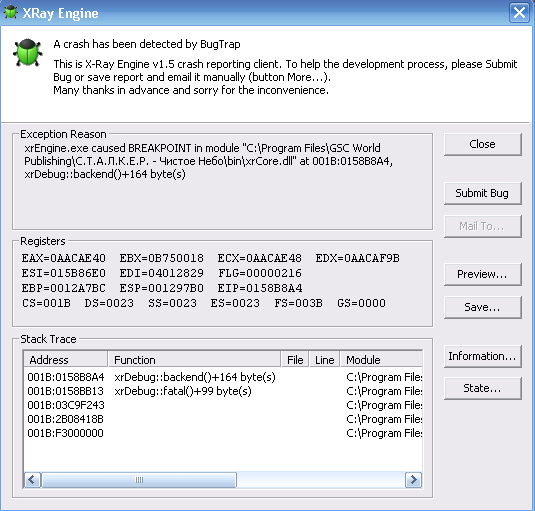Click the Function column header
535x511 pixels.
194,360
